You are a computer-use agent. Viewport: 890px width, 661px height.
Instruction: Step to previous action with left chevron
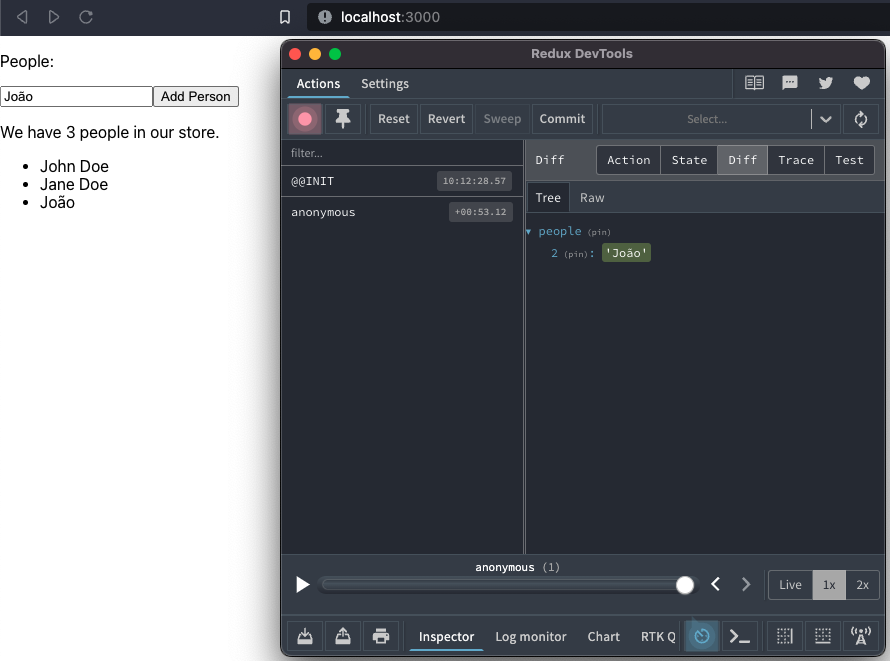tap(715, 584)
